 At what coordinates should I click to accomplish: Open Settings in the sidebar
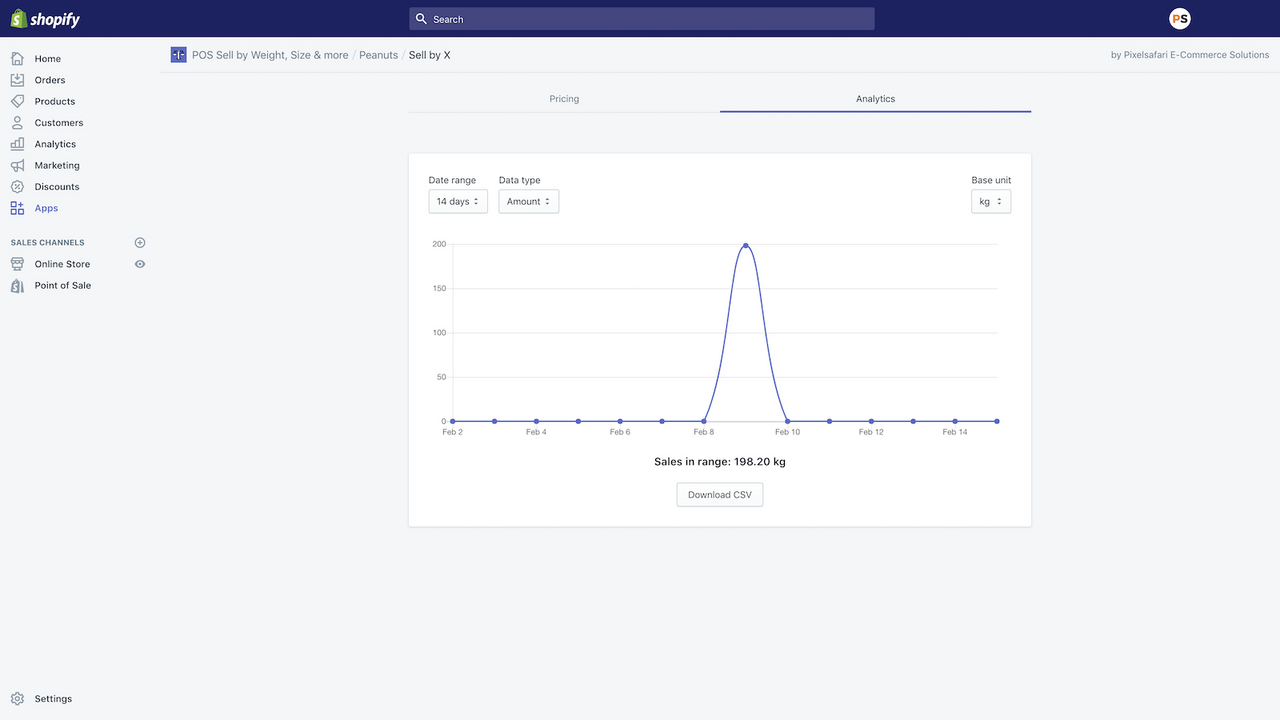[x=53, y=699]
